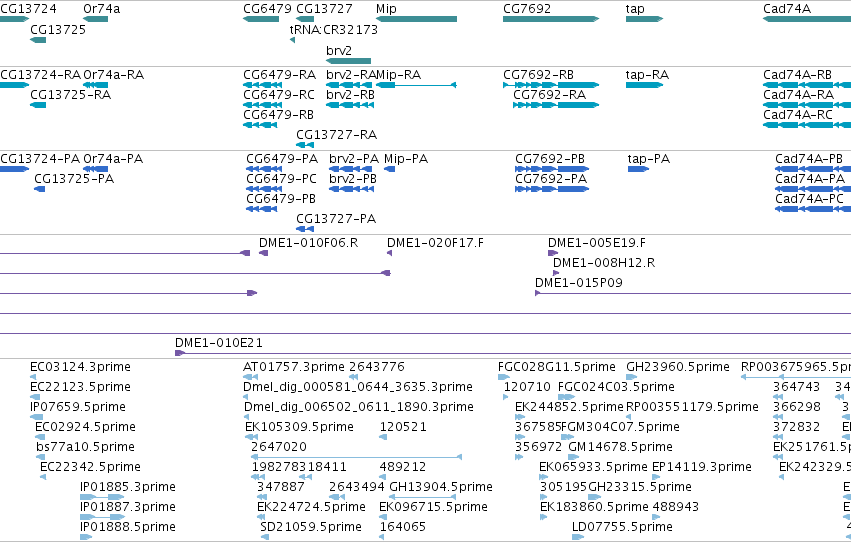Select the DME1-020F17.F clone label
Screen dimensions: 851x542
pyautogui.click(x=435, y=243)
